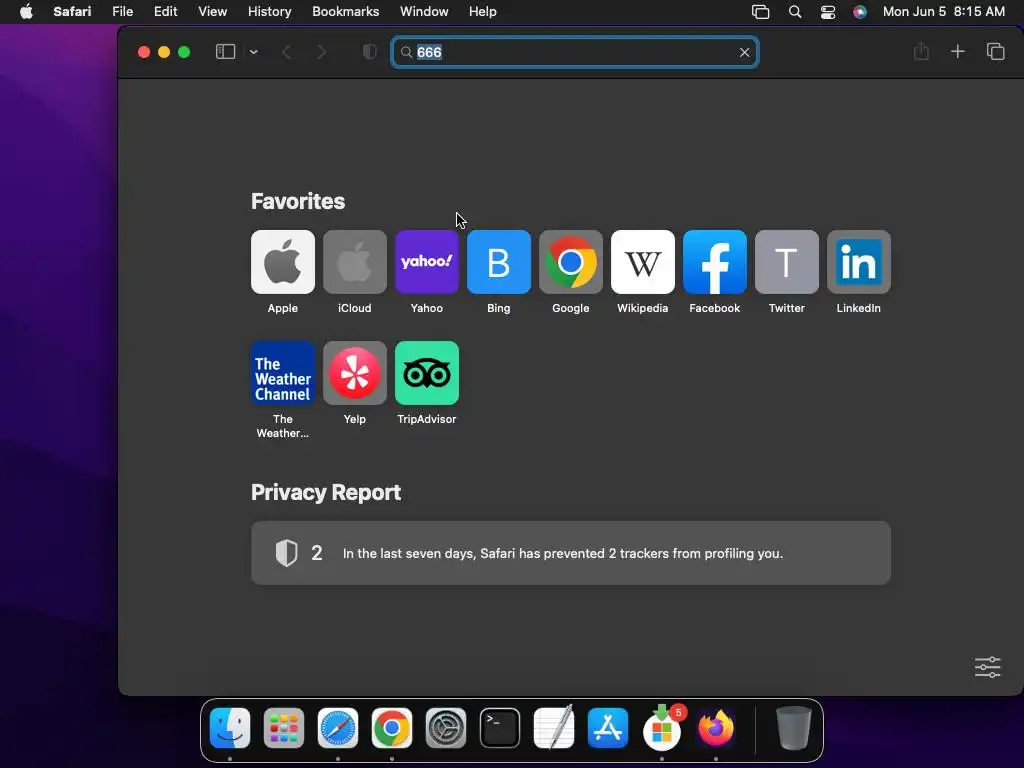Image resolution: width=1024 pixels, height=768 pixels.
Task: Open Spotlight search in menu bar
Action: click(x=795, y=12)
